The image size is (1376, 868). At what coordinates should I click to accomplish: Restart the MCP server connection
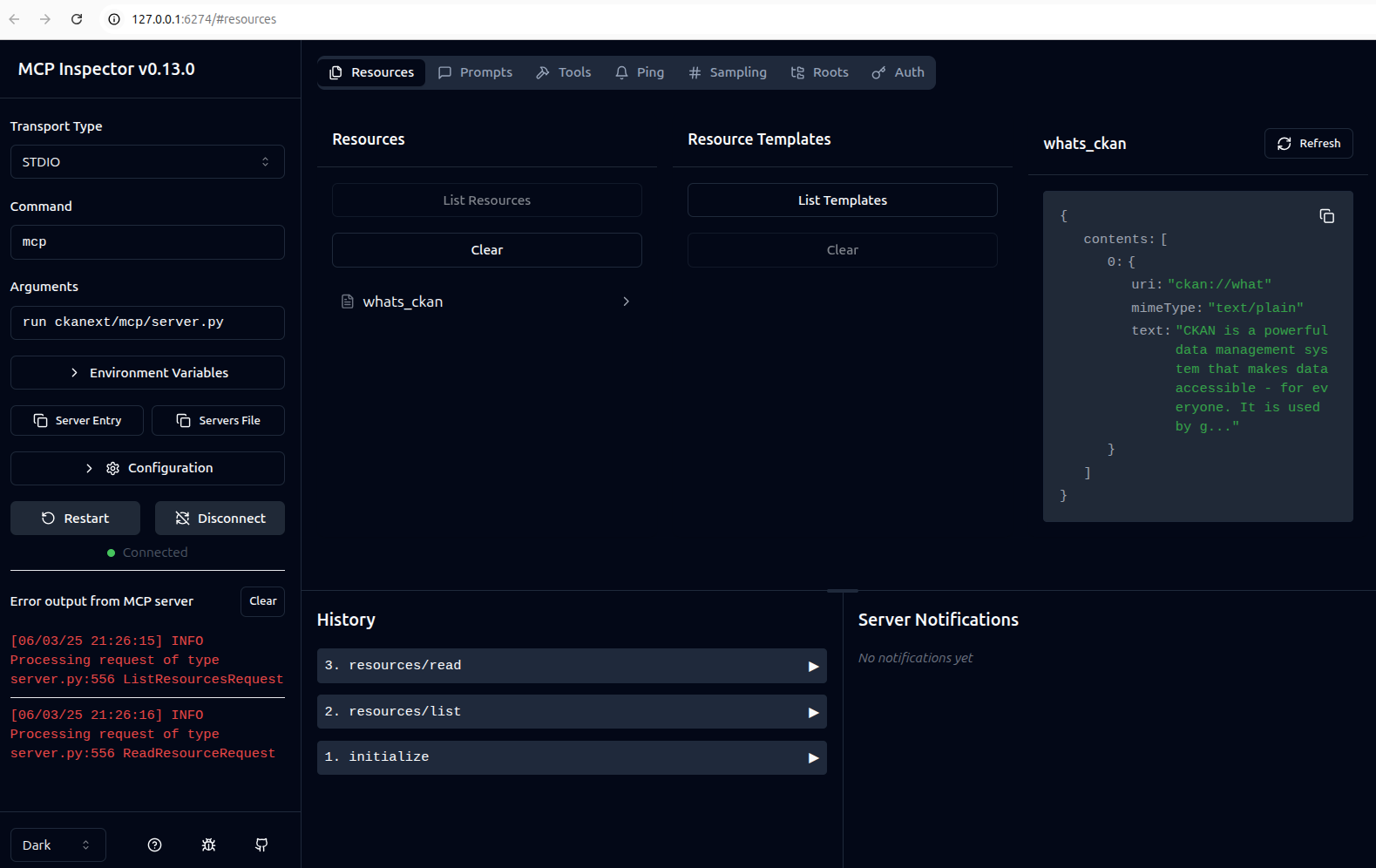pos(75,519)
